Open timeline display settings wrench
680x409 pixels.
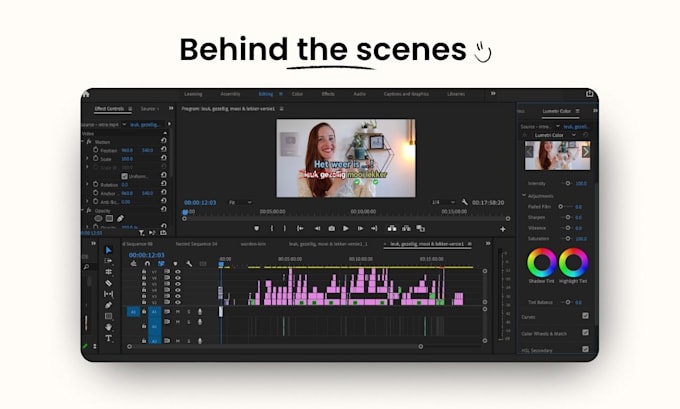pos(189,263)
